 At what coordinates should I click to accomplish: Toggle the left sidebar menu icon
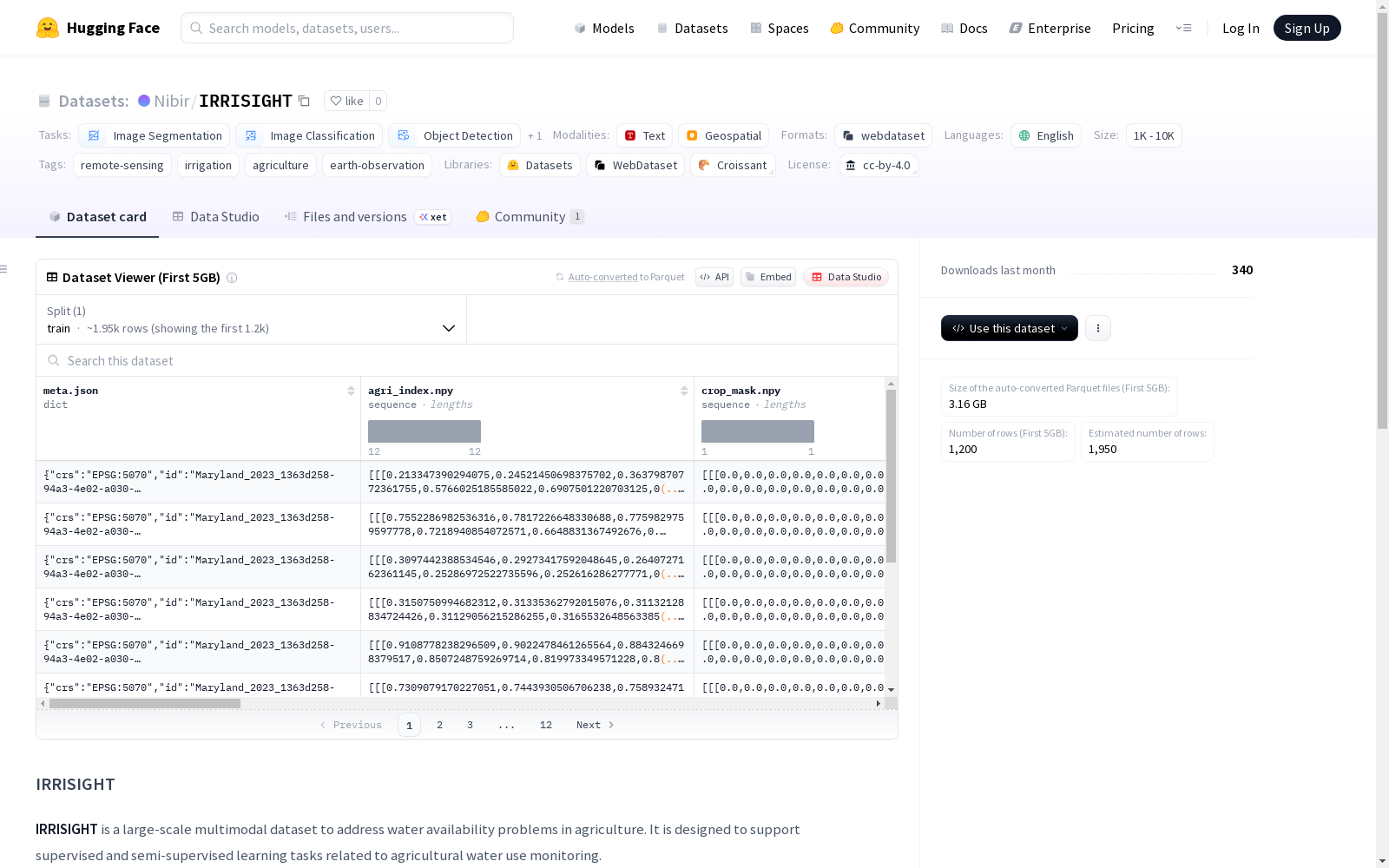pos(4,269)
